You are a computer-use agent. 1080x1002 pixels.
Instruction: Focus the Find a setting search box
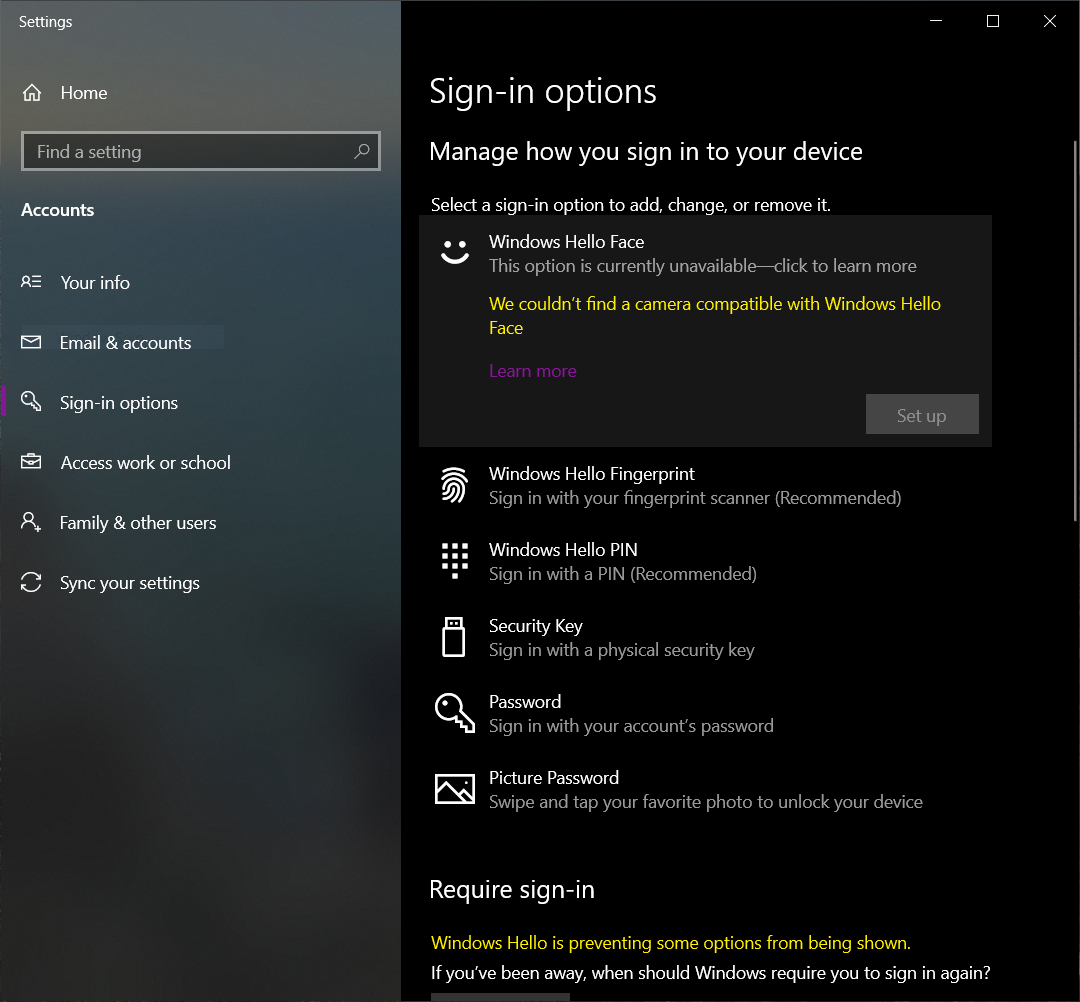click(200, 151)
